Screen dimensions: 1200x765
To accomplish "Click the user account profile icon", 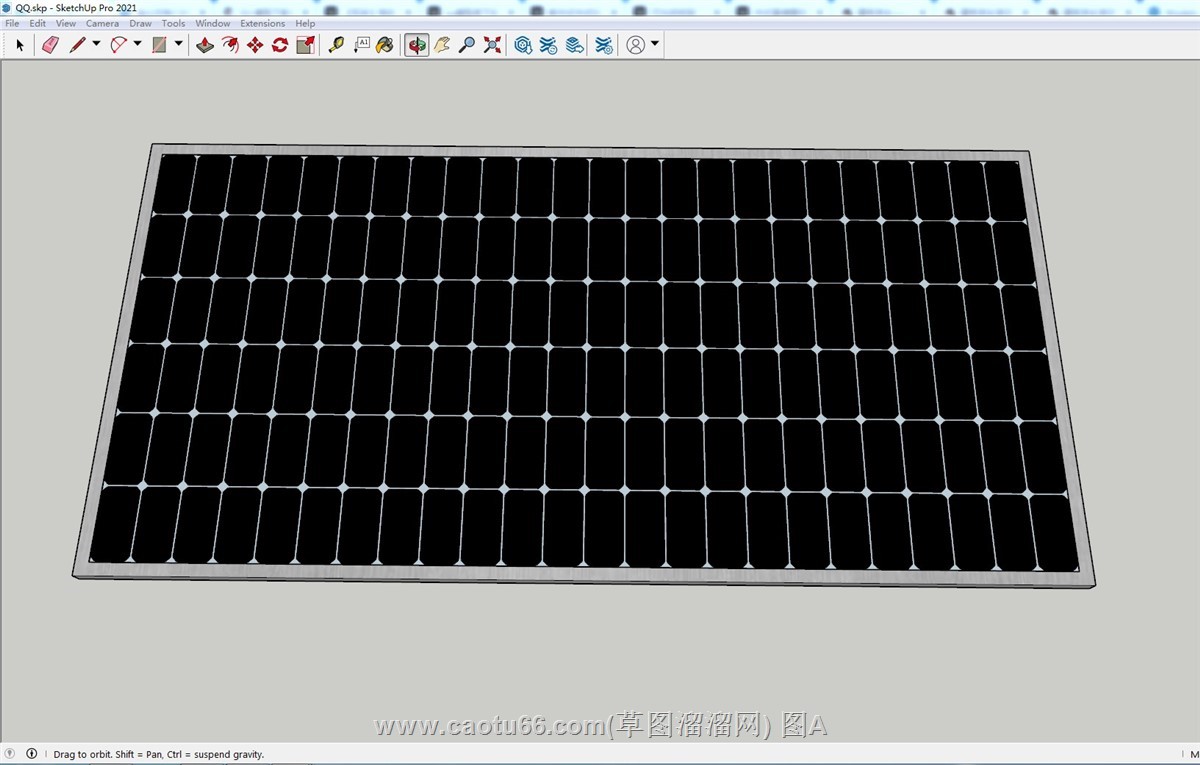I will [x=636, y=45].
